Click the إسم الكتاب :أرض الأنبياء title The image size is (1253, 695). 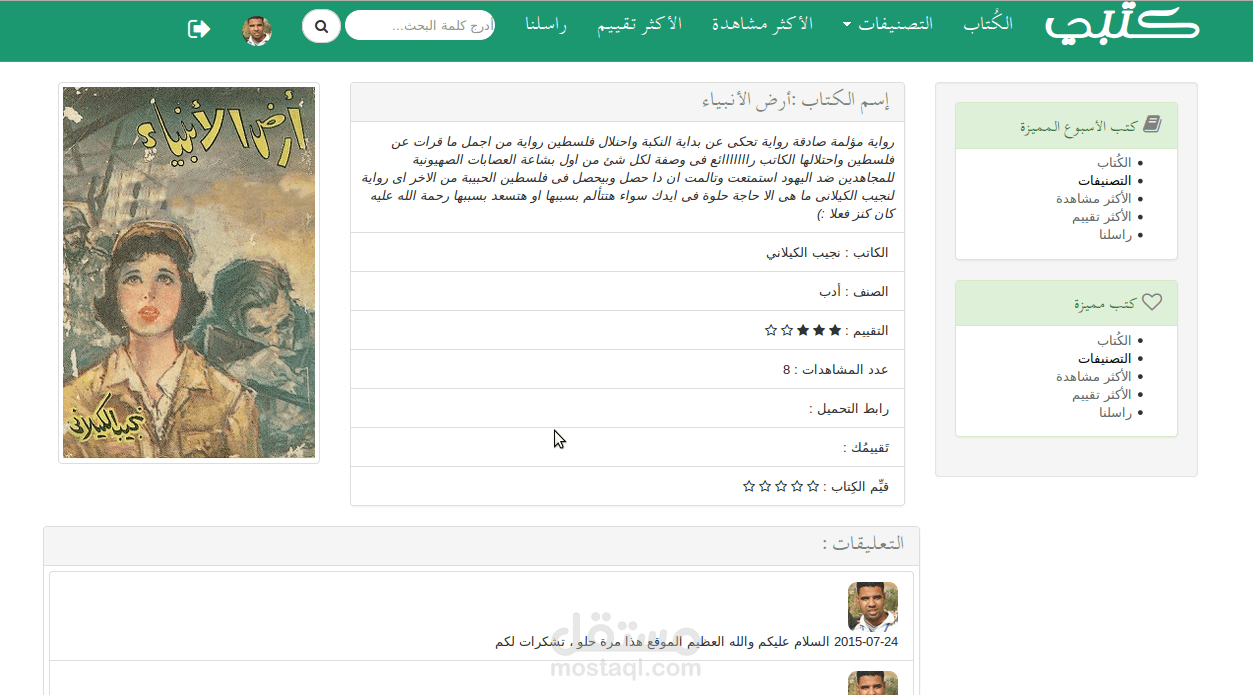(795, 100)
